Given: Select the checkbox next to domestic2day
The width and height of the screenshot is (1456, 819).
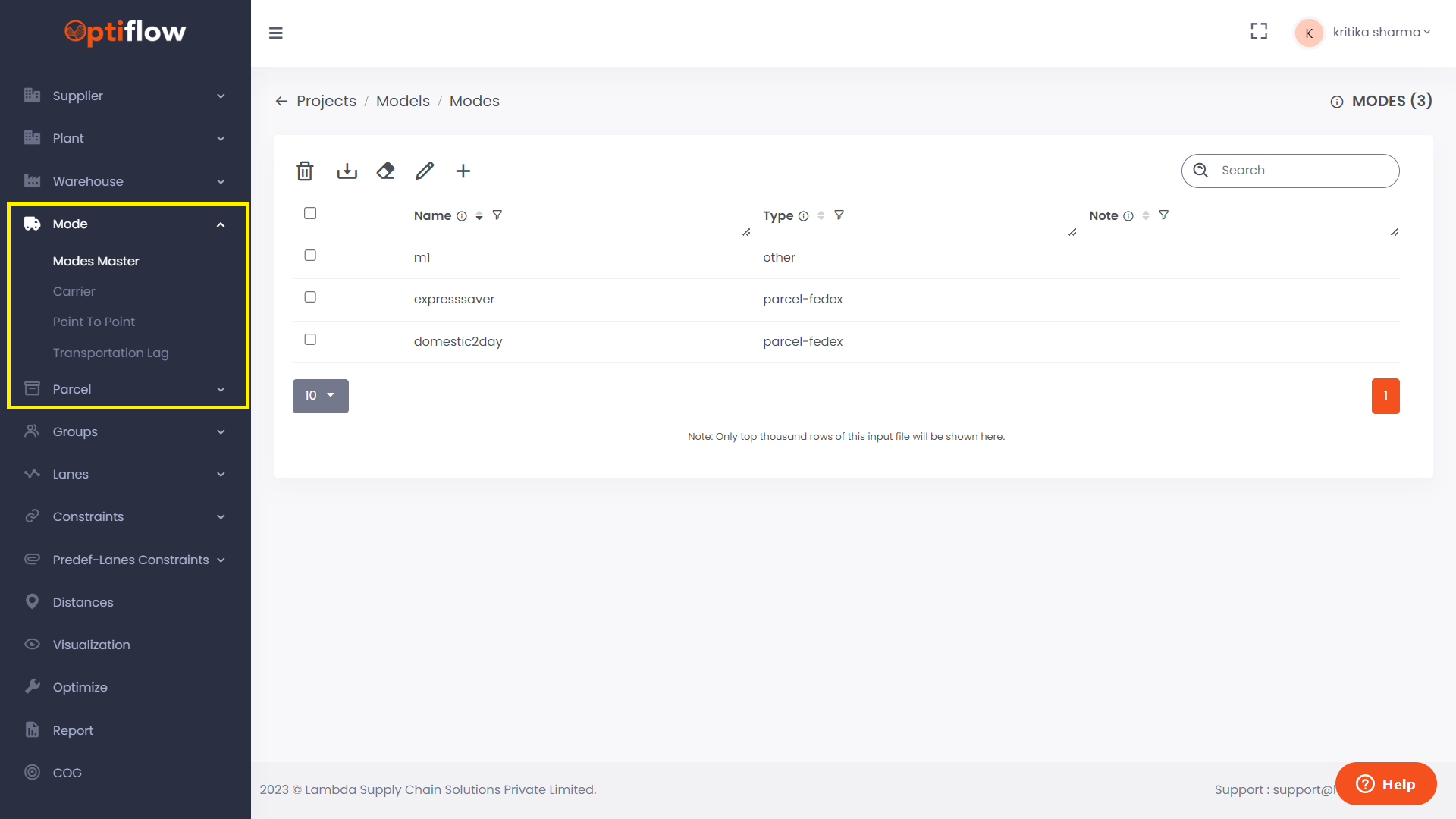Looking at the screenshot, I should point(310,339).
